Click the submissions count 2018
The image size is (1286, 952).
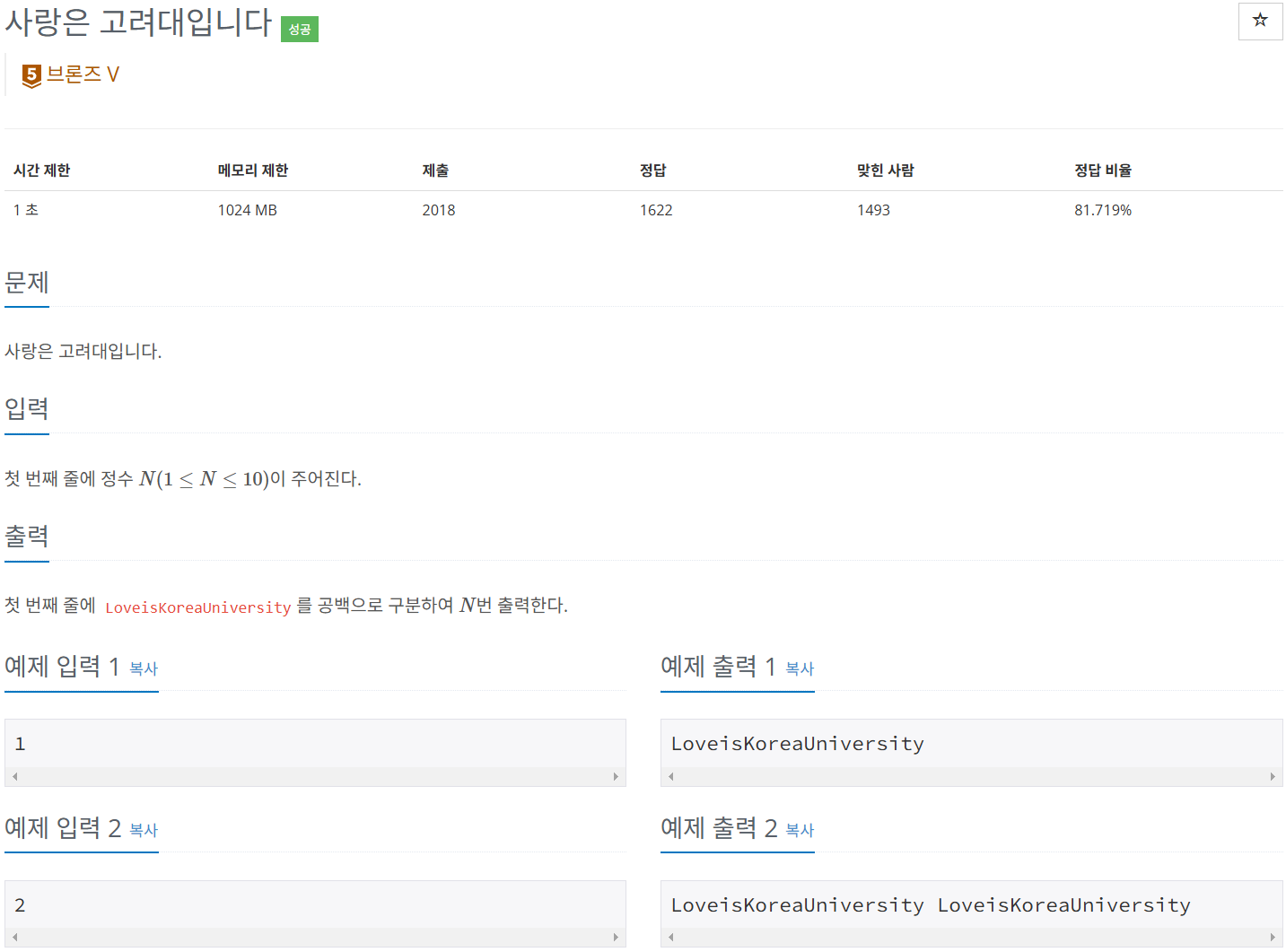click(439, 210)
